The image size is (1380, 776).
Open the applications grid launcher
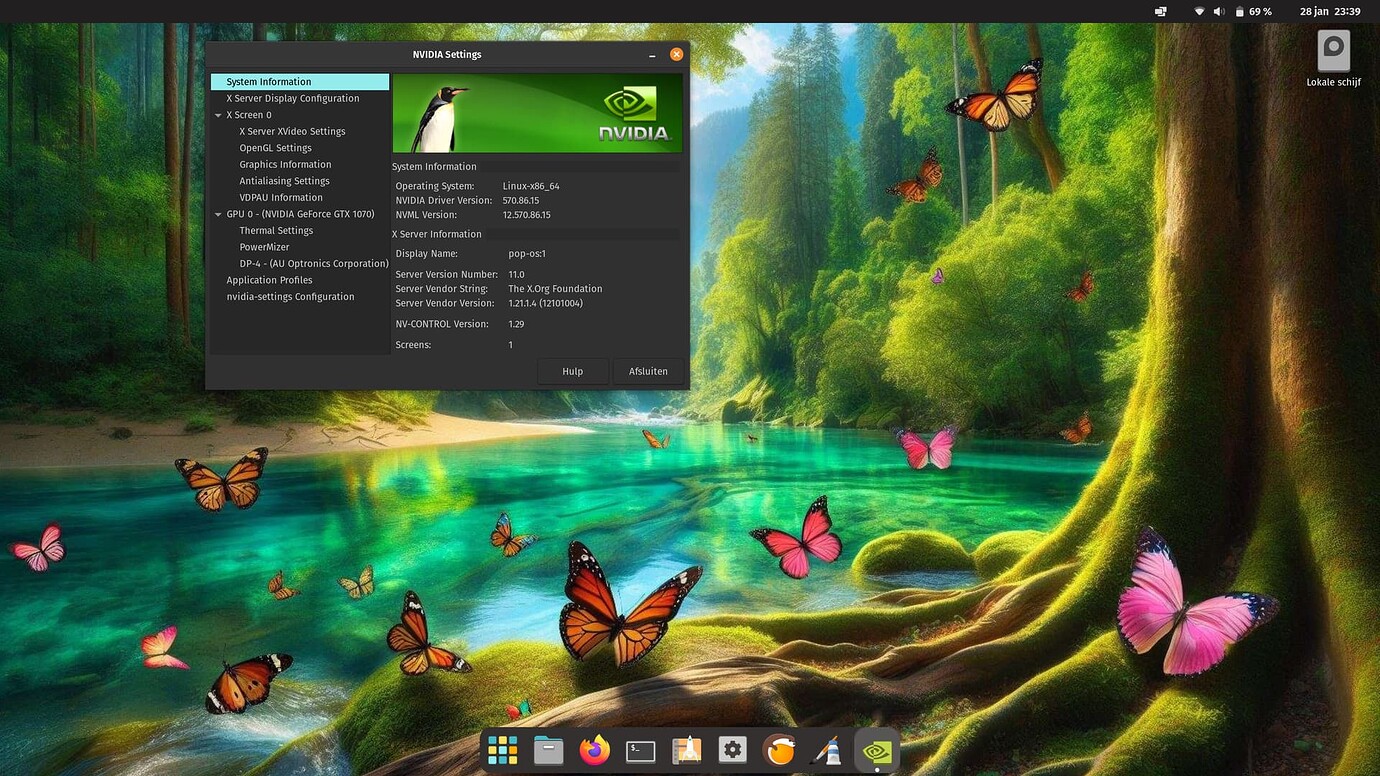502,749
